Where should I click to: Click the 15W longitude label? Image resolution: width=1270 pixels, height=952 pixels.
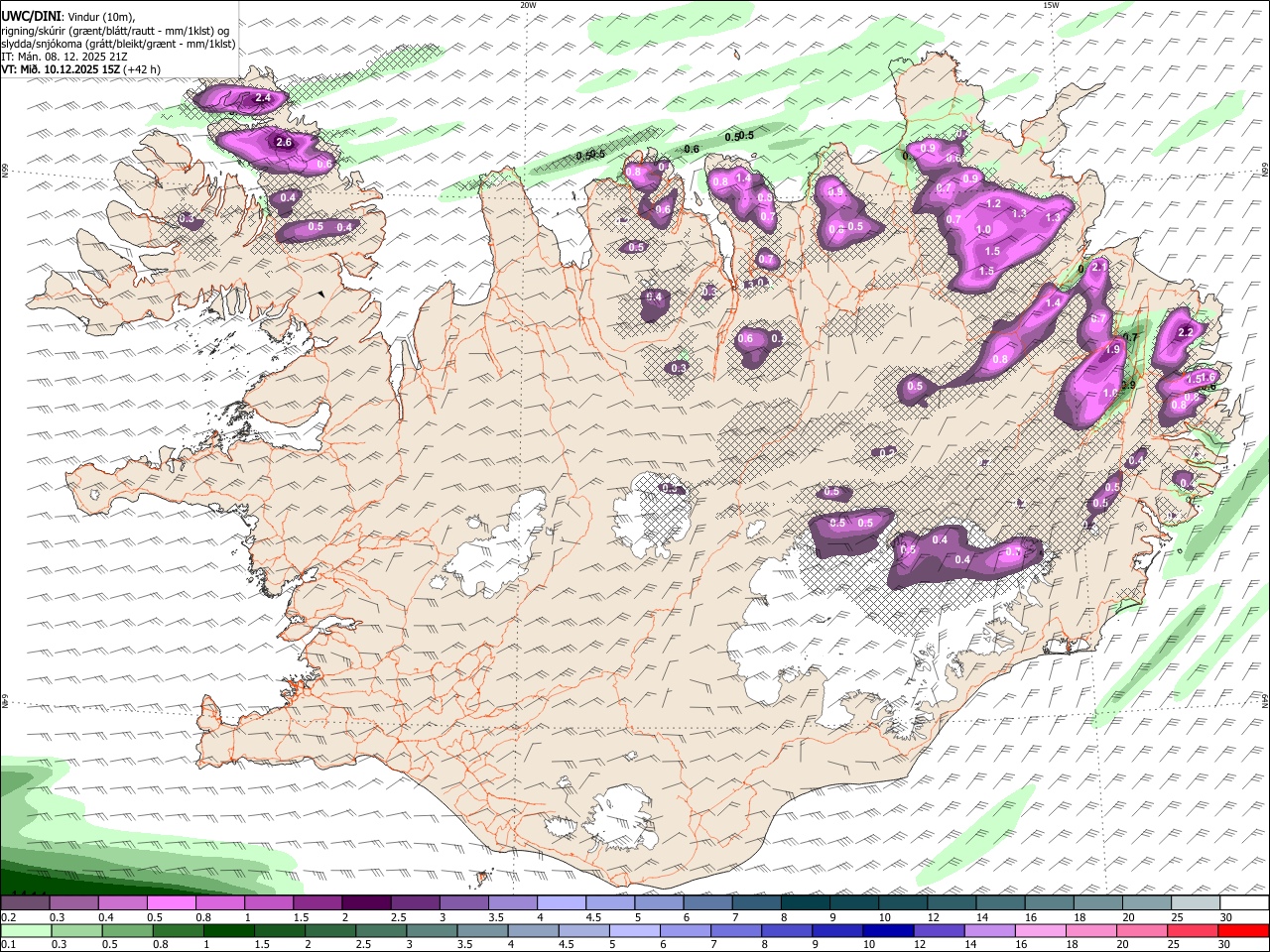tap(1051, 5)
